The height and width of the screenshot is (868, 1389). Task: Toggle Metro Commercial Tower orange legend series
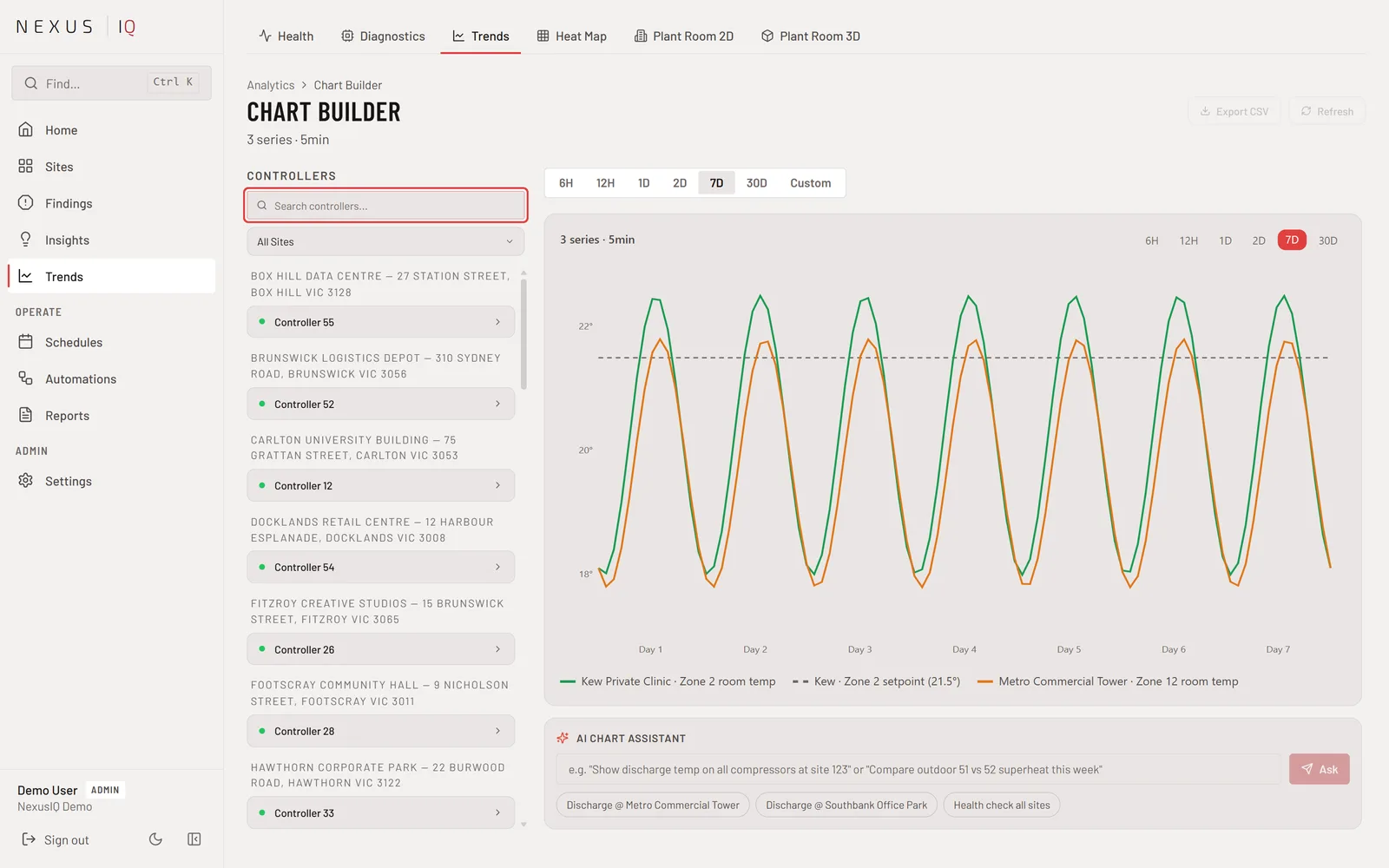1108,681
